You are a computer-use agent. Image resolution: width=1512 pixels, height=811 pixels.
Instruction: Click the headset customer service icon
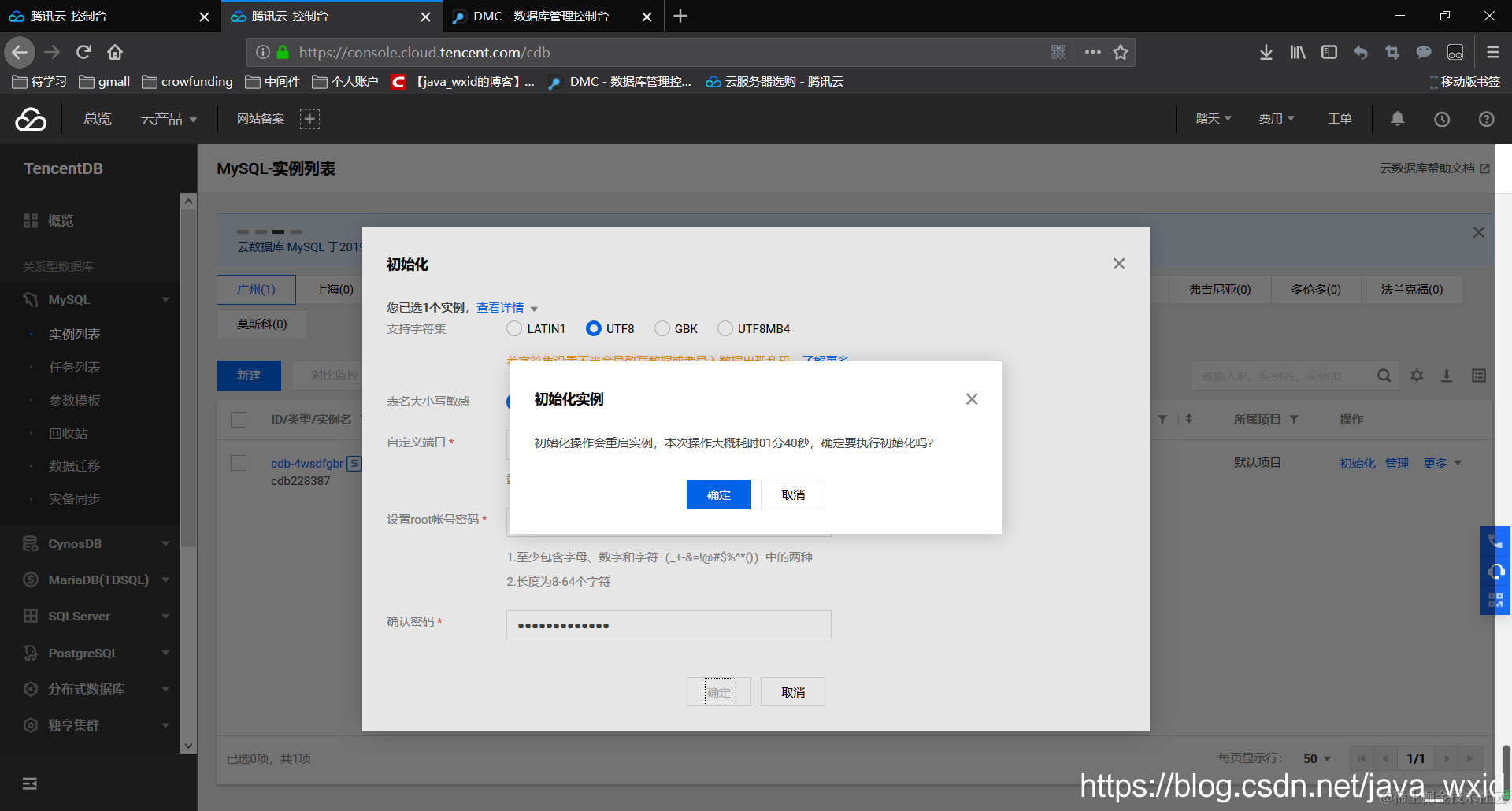1495,571
